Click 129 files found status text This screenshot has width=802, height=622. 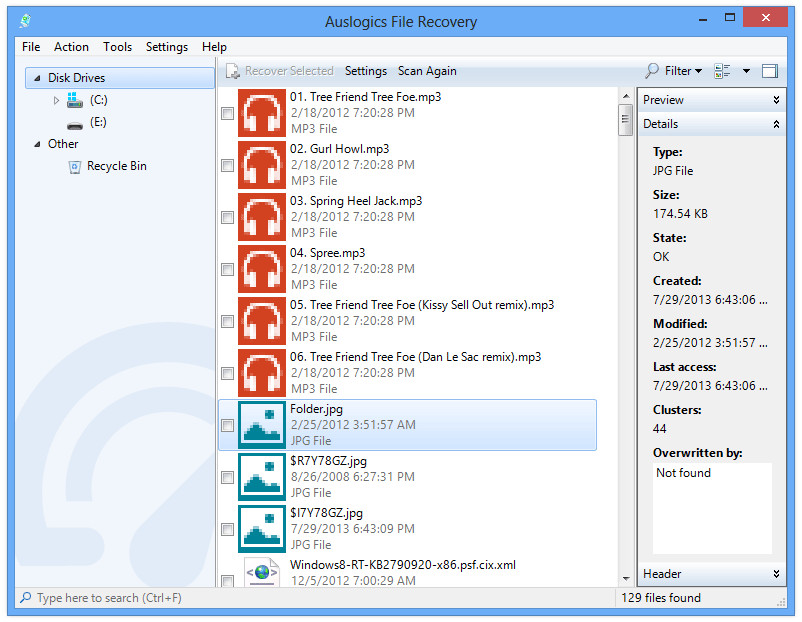(x=661, y=598)
